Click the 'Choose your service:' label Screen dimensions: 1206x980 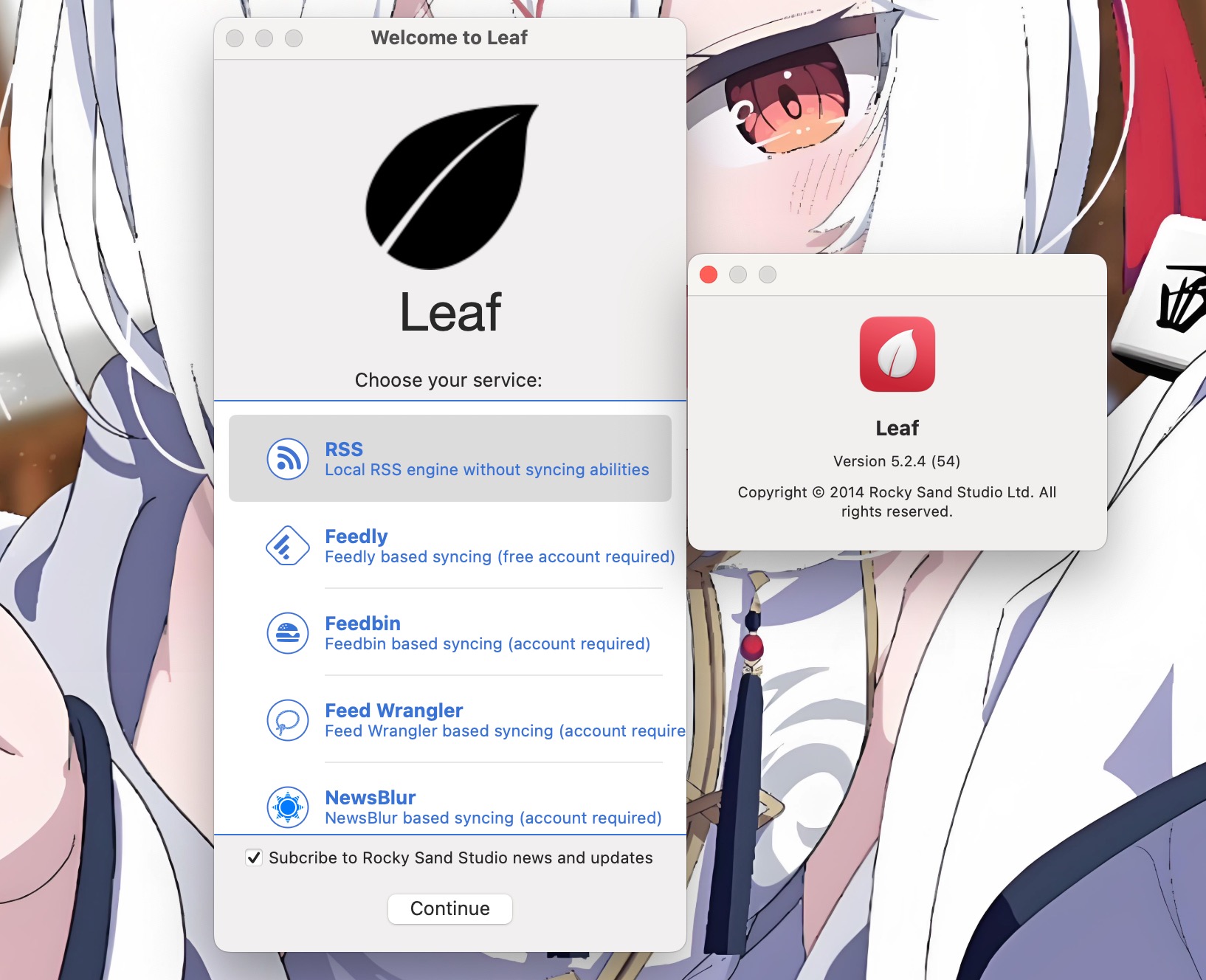pos(449,380)
